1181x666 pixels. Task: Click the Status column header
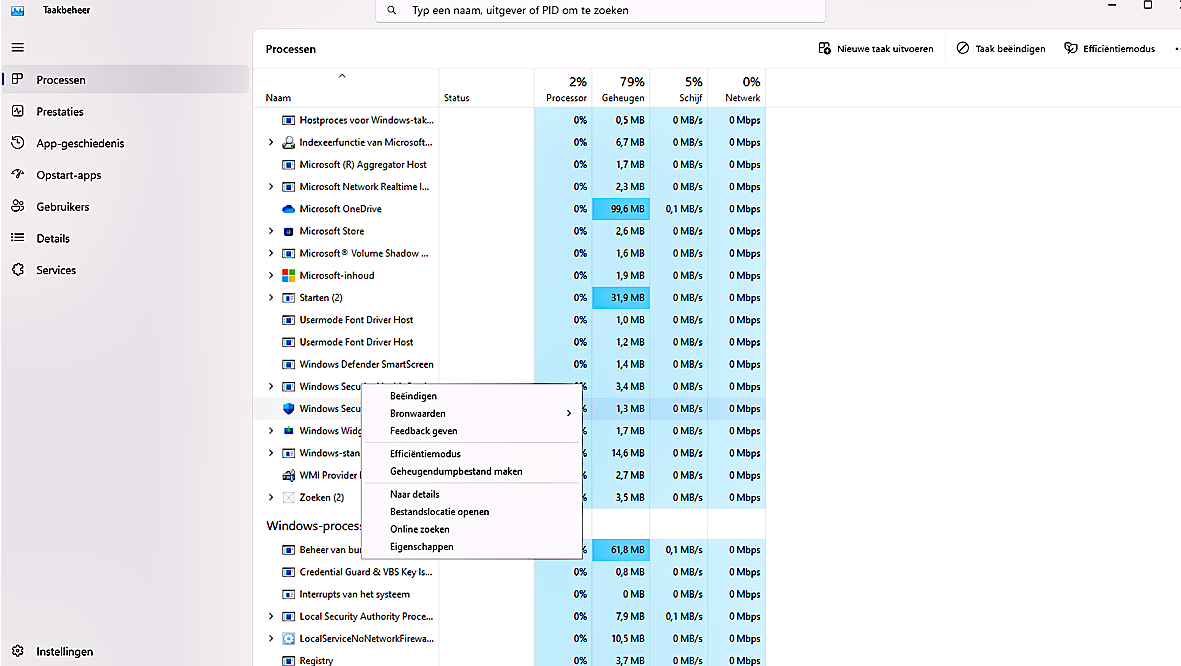point(487,88)
